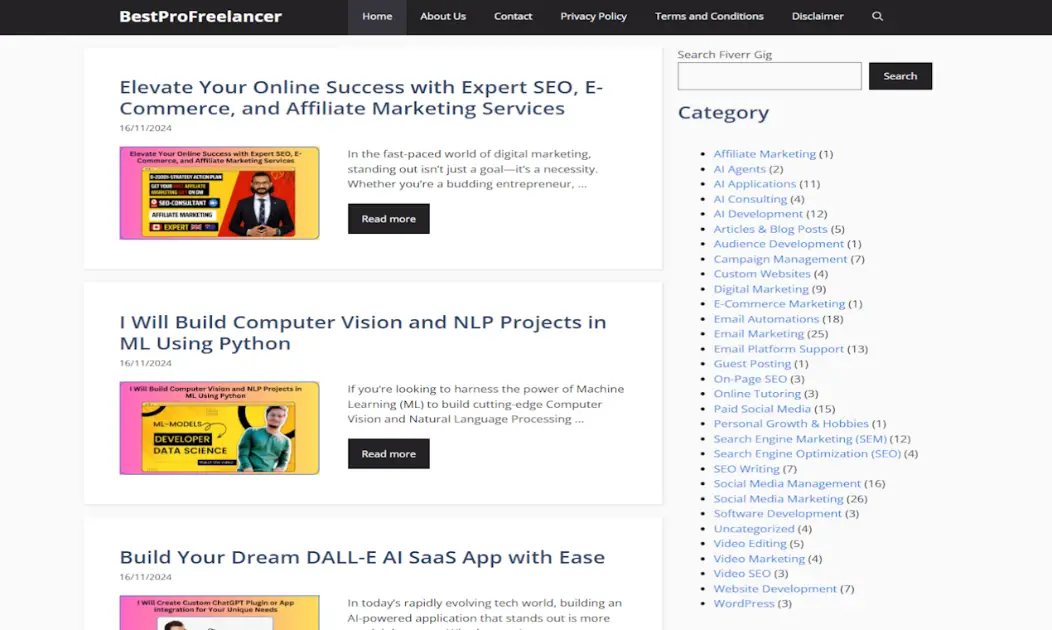Screen dimensions: 1052x630
Task: Click the BestProFreelancer site logo text
Action: 200,16
